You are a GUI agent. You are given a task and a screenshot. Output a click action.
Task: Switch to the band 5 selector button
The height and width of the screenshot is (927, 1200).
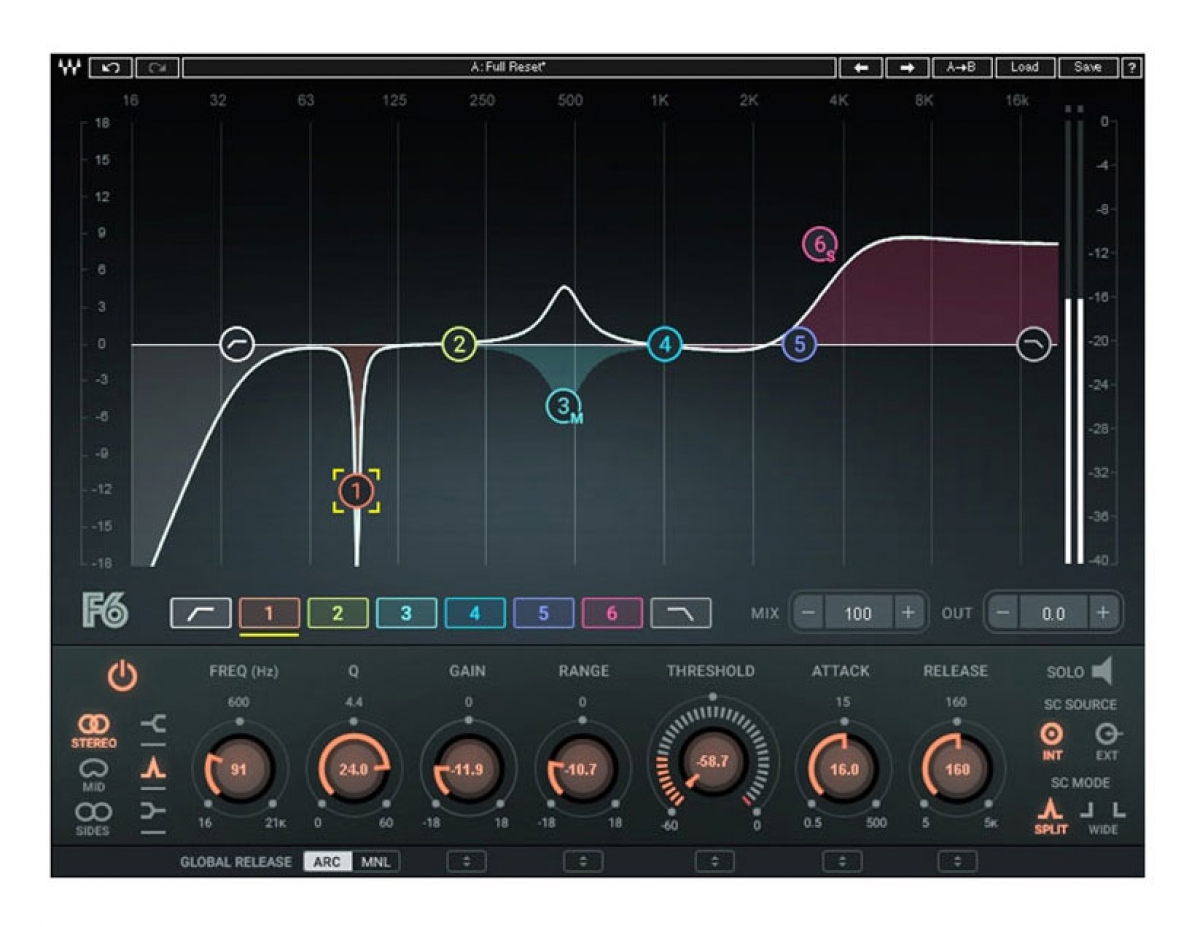point(544,613)
